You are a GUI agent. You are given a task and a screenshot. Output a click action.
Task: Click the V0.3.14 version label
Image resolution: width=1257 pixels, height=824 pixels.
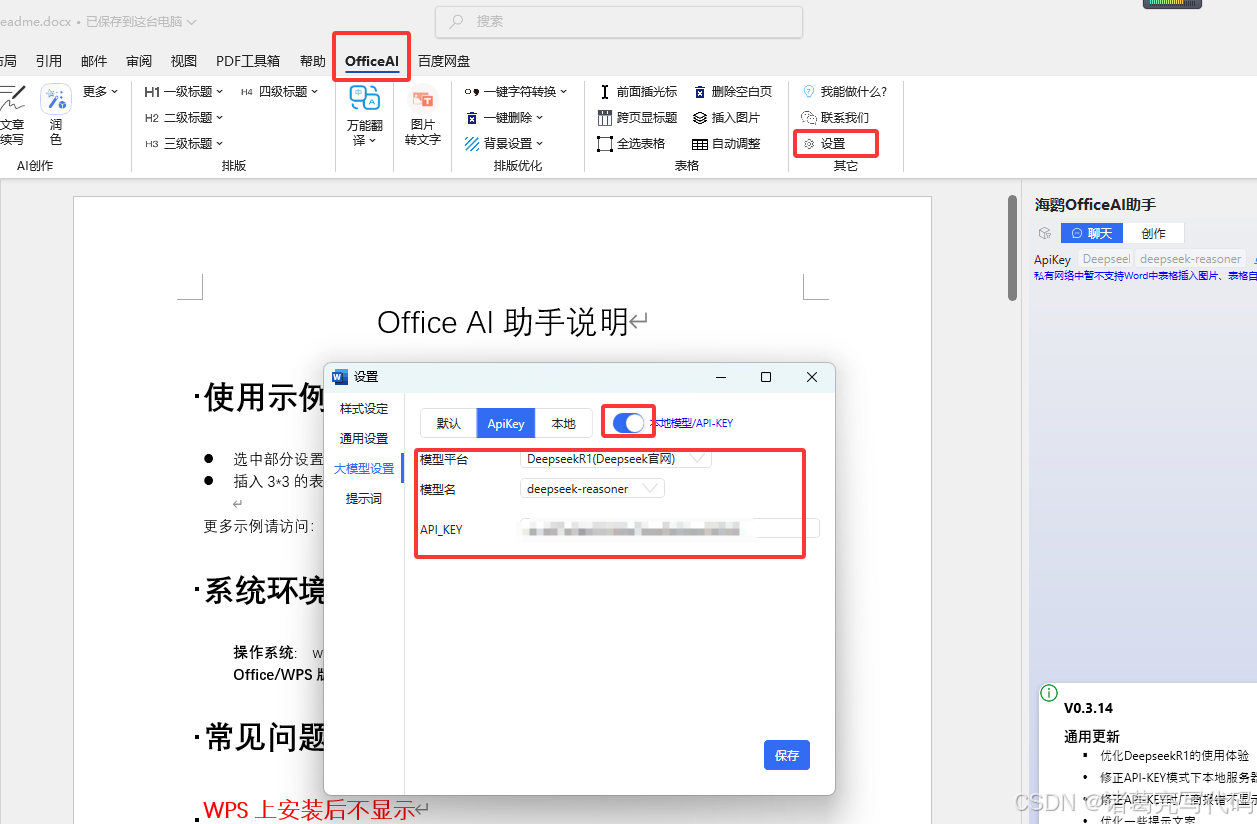point(1088,708)
